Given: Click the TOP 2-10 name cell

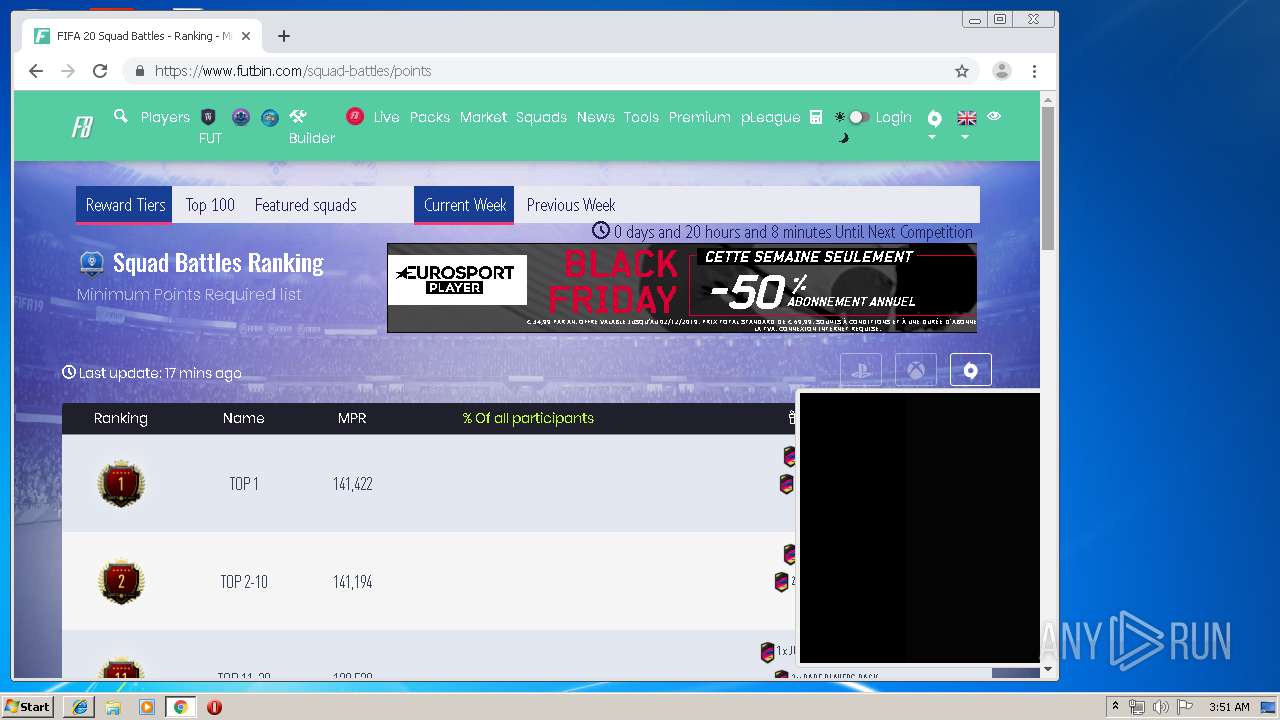Looking at the screenshot, I should coord(244,582).
